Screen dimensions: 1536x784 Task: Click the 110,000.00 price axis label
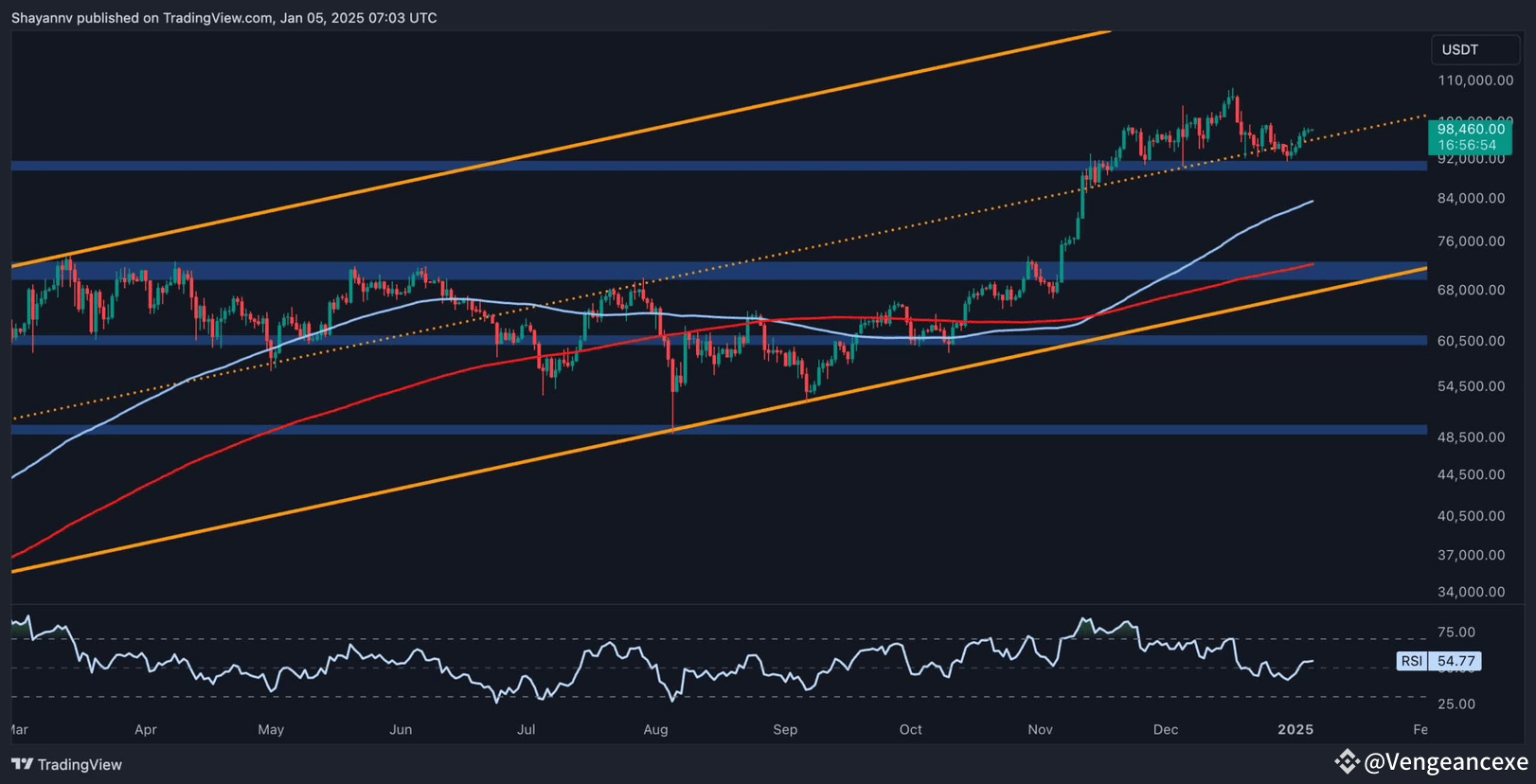[x=1475, y=80]
